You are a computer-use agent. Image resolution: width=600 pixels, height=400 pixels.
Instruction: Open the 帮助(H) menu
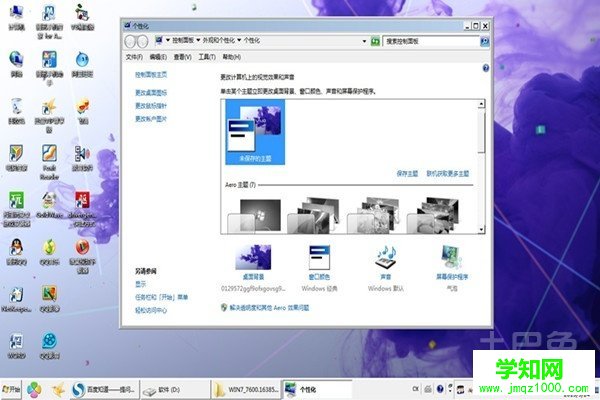pyautogui.click(x=232, y=57)
